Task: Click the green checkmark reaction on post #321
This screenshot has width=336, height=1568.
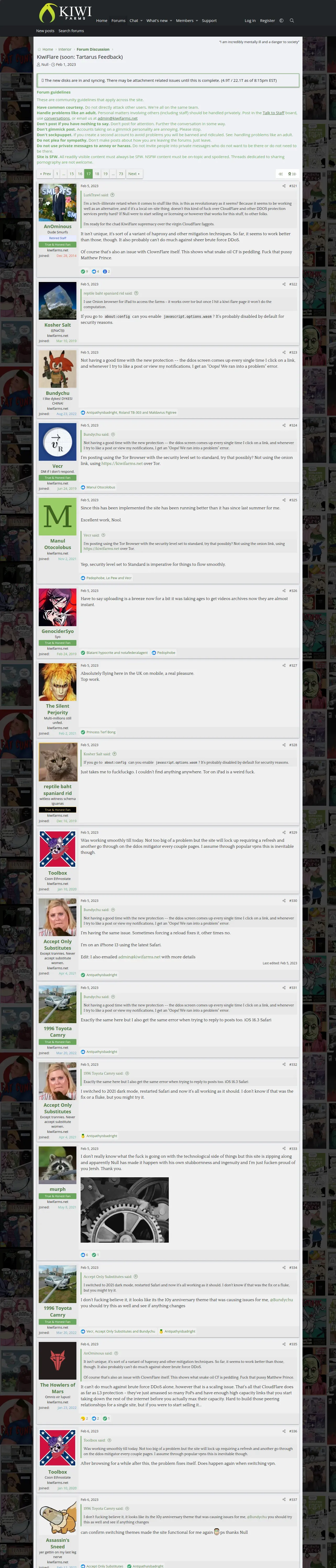Action: (83, 272)
